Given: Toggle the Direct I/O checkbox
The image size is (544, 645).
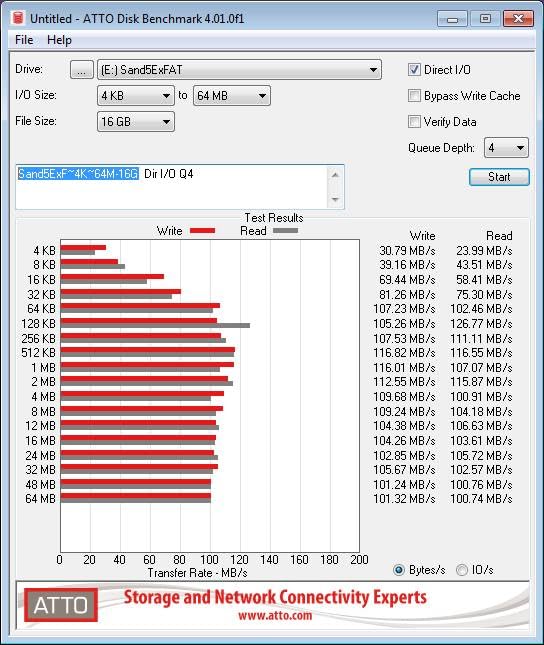Looking at the screenshot, I should 414,70.
